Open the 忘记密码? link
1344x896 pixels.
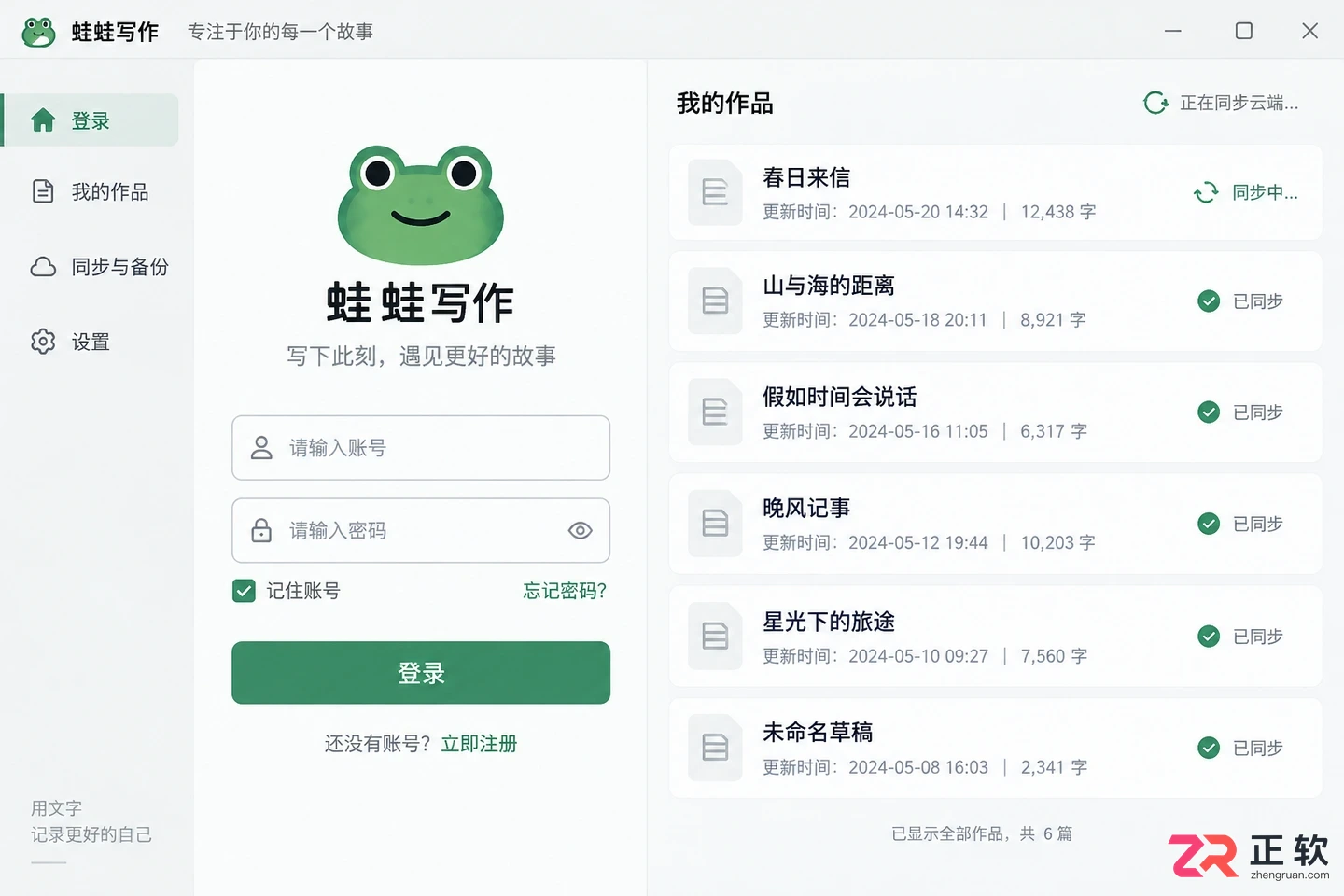click(x=565, y=591)
